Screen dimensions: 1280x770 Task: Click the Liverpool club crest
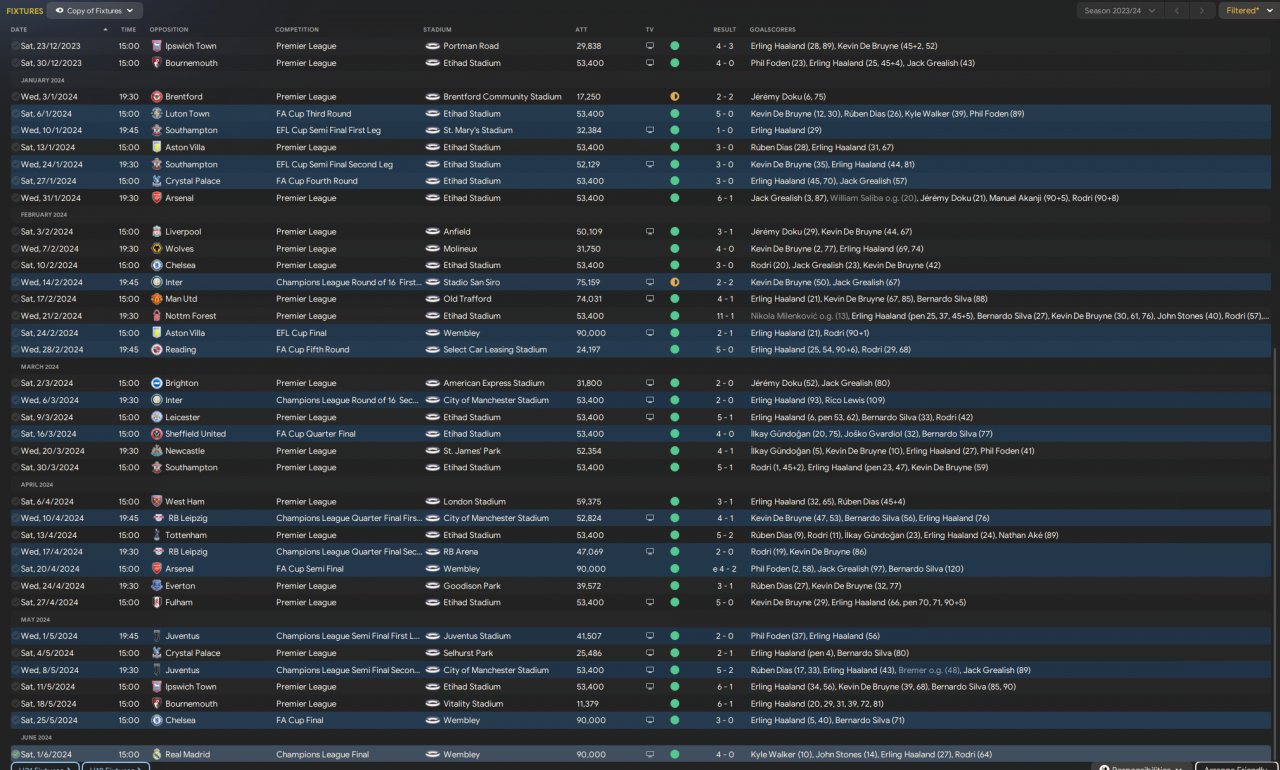[157, 232]
